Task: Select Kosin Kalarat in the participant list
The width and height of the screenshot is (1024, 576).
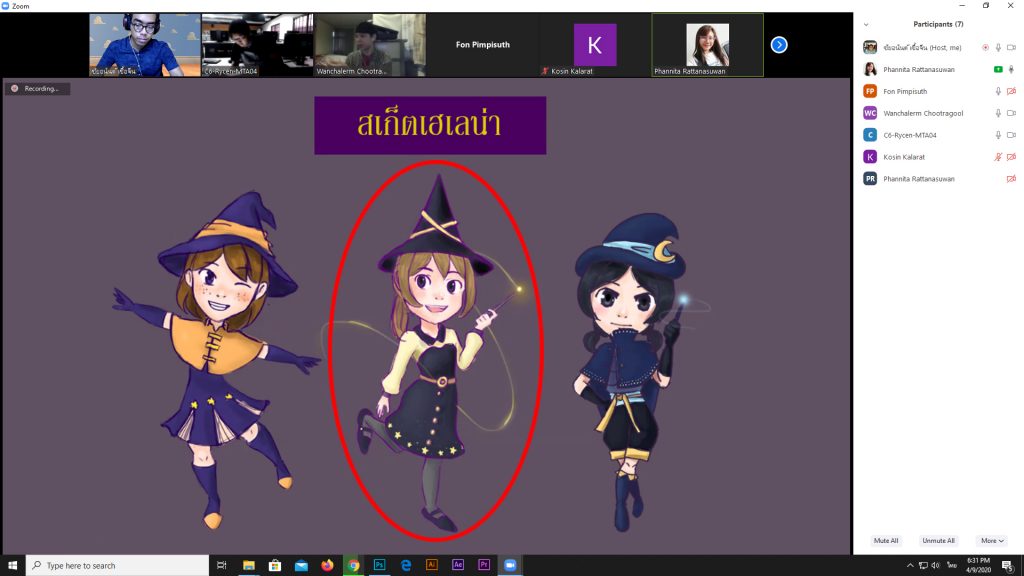Action: click(904, 157)
